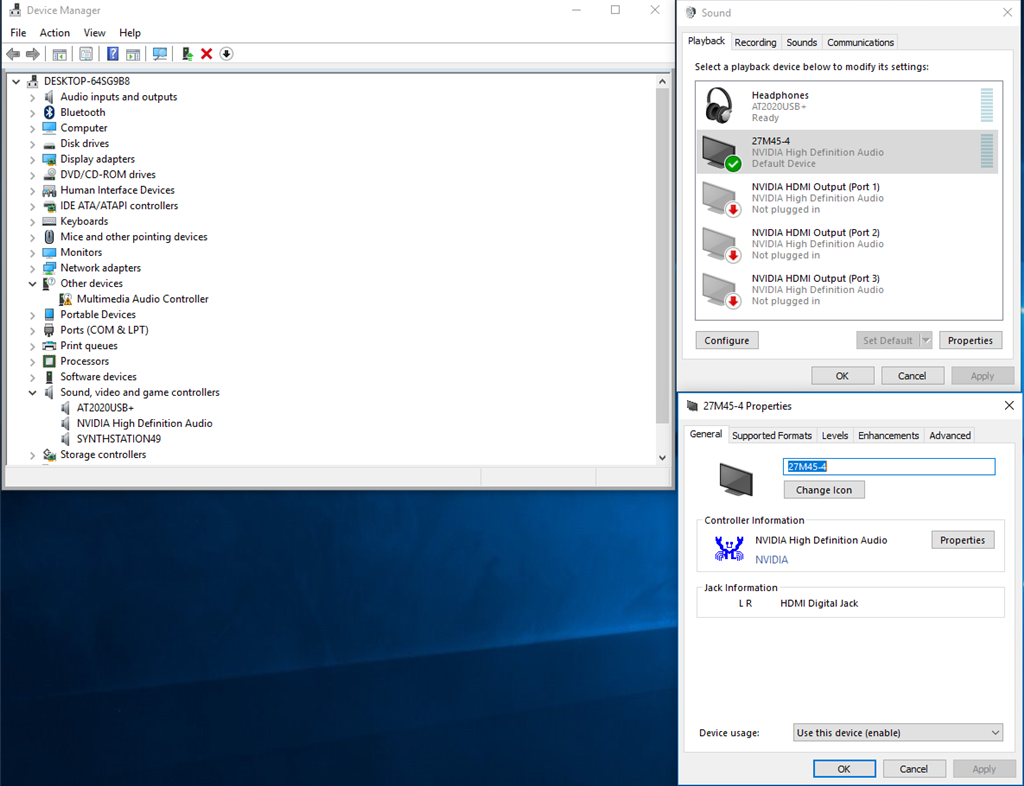Click NVIDIA HDMI Output Port 3 monitor icon

pos(721,290)
